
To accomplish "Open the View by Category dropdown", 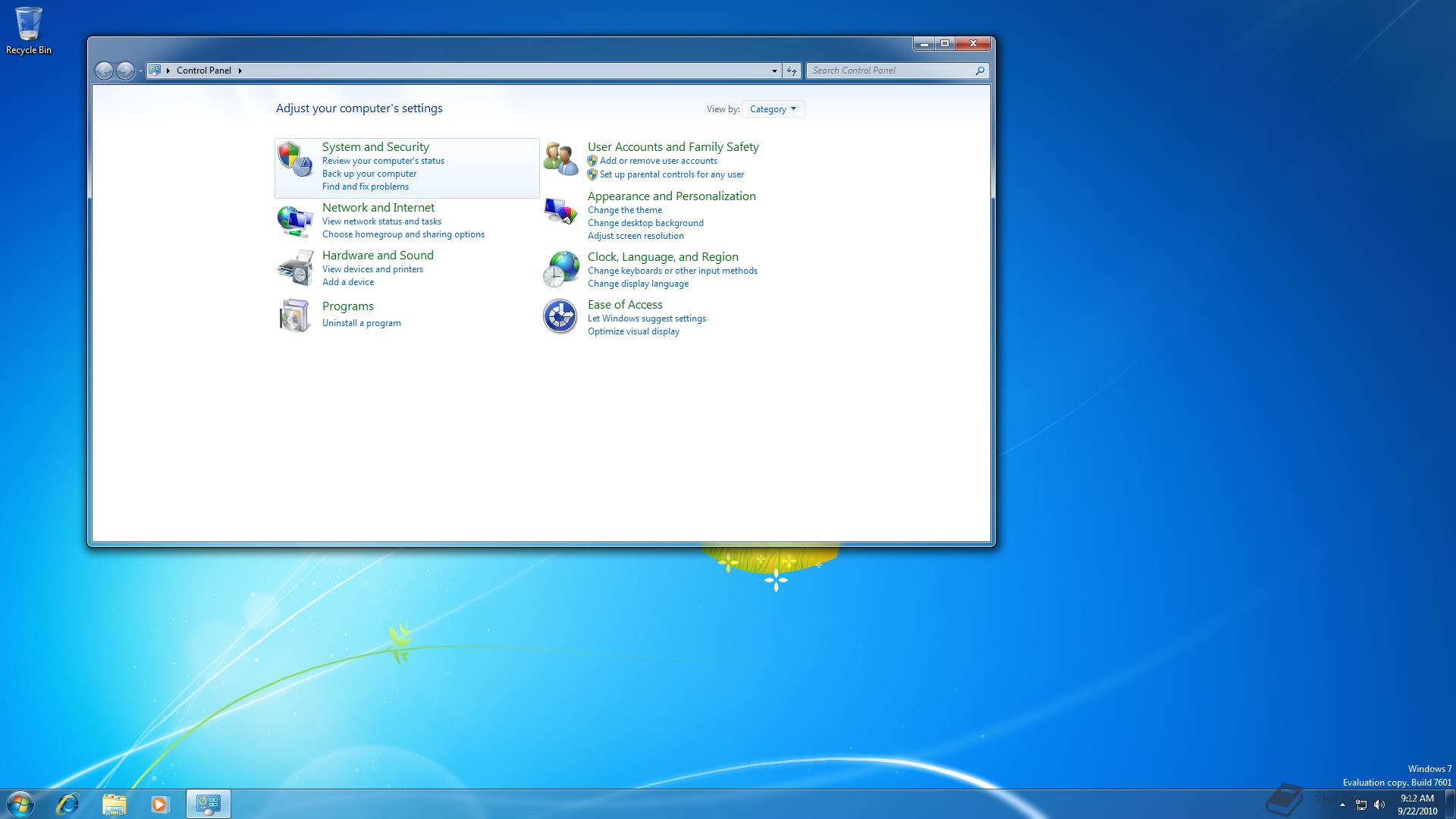I will [773, 109].
